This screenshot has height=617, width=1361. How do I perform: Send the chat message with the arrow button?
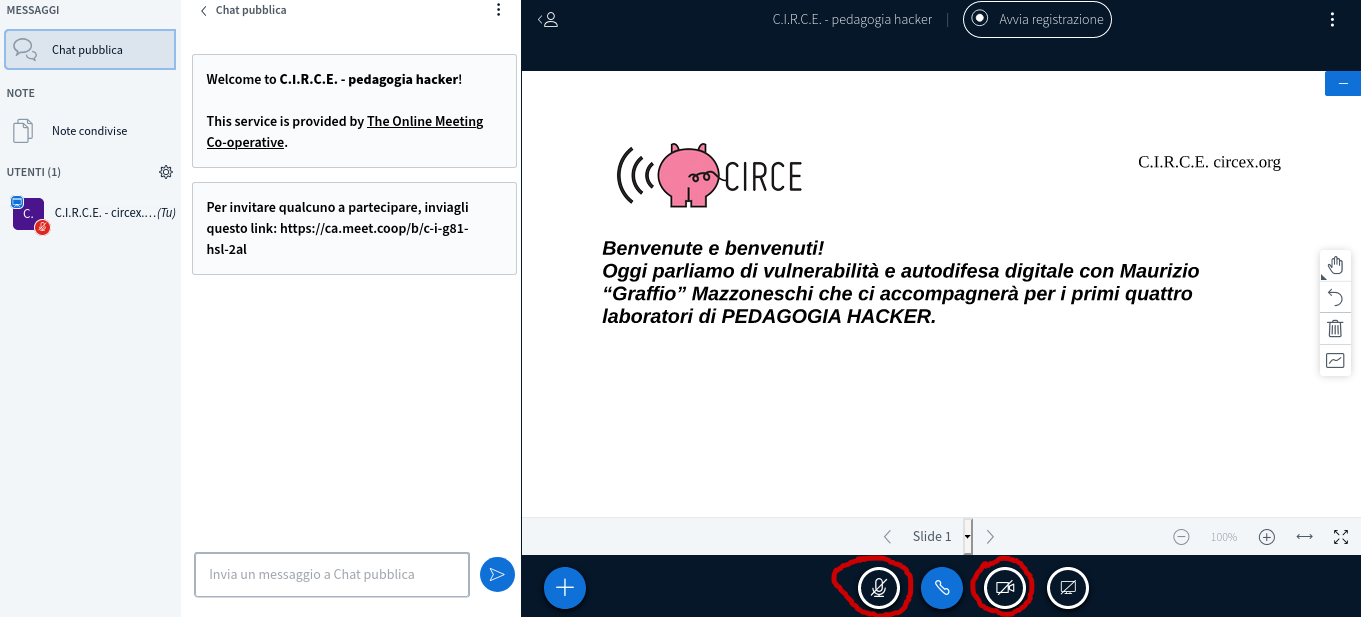tap(497, 574)
